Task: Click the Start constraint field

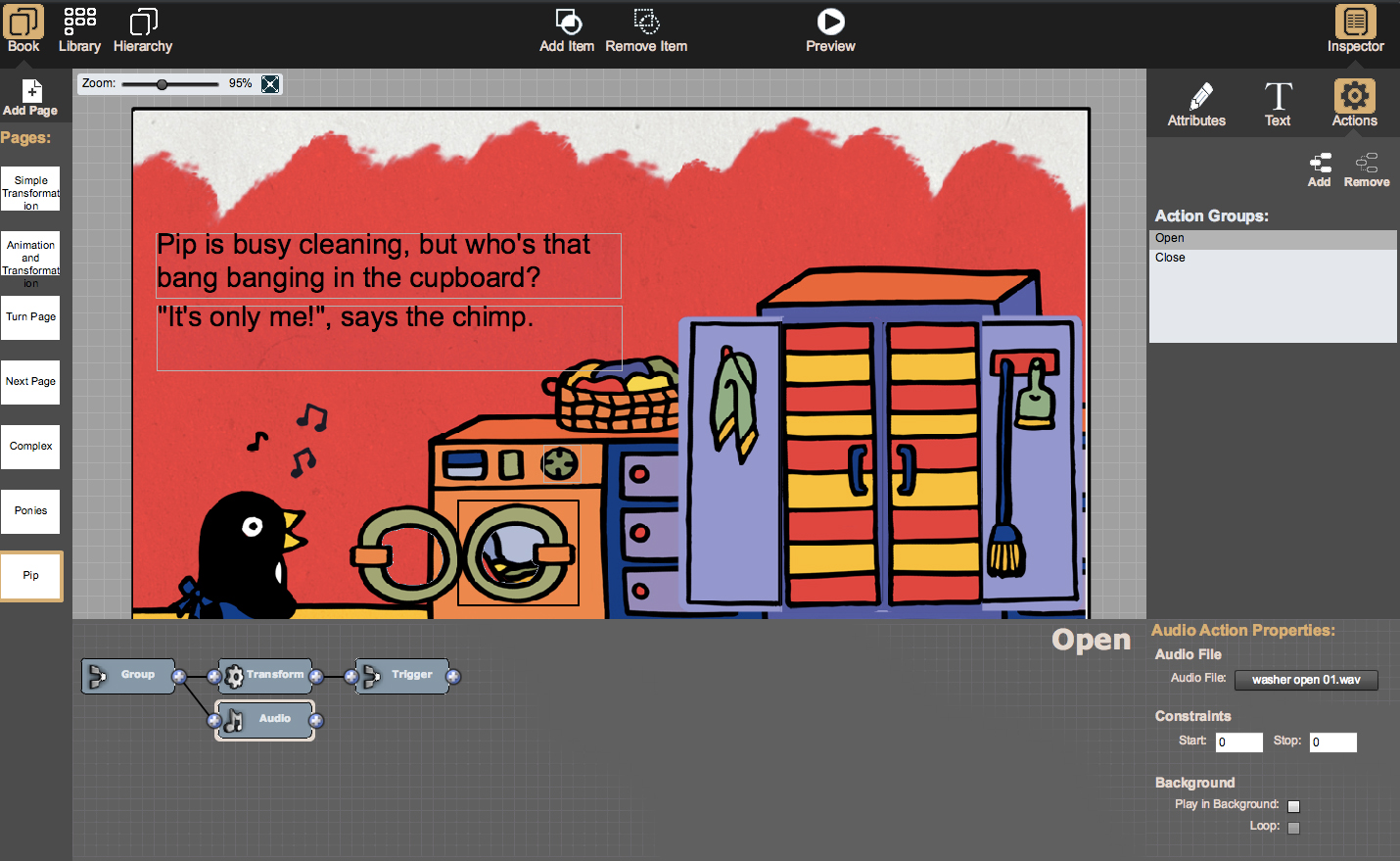Action: point(1238,741)
